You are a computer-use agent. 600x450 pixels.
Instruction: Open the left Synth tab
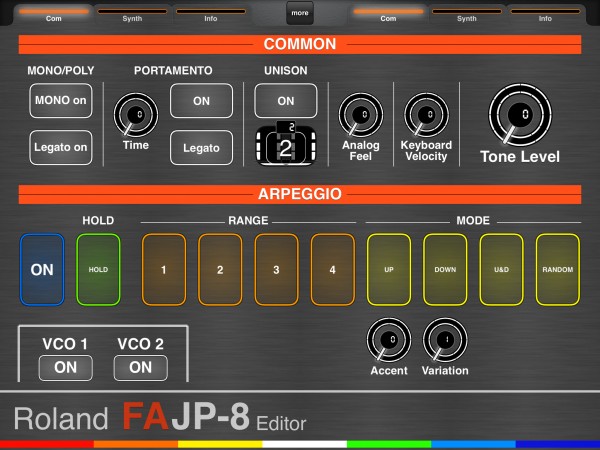pos(132,15)
